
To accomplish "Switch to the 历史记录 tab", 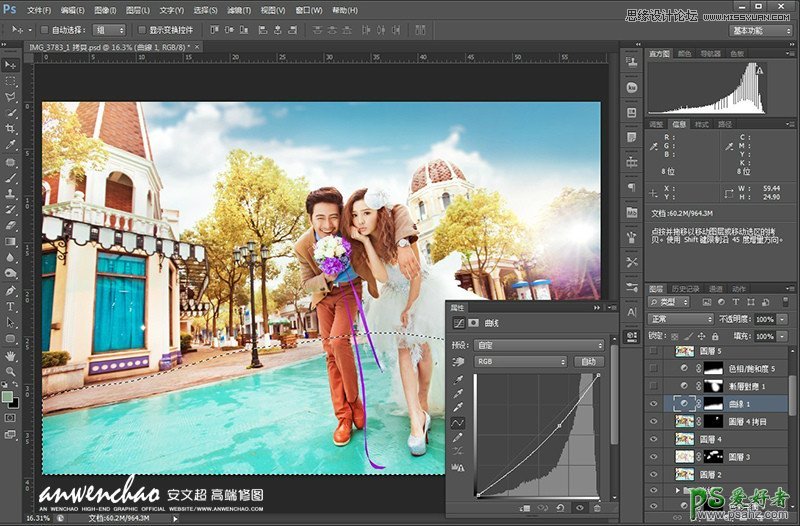I will [x=686, y=289].
